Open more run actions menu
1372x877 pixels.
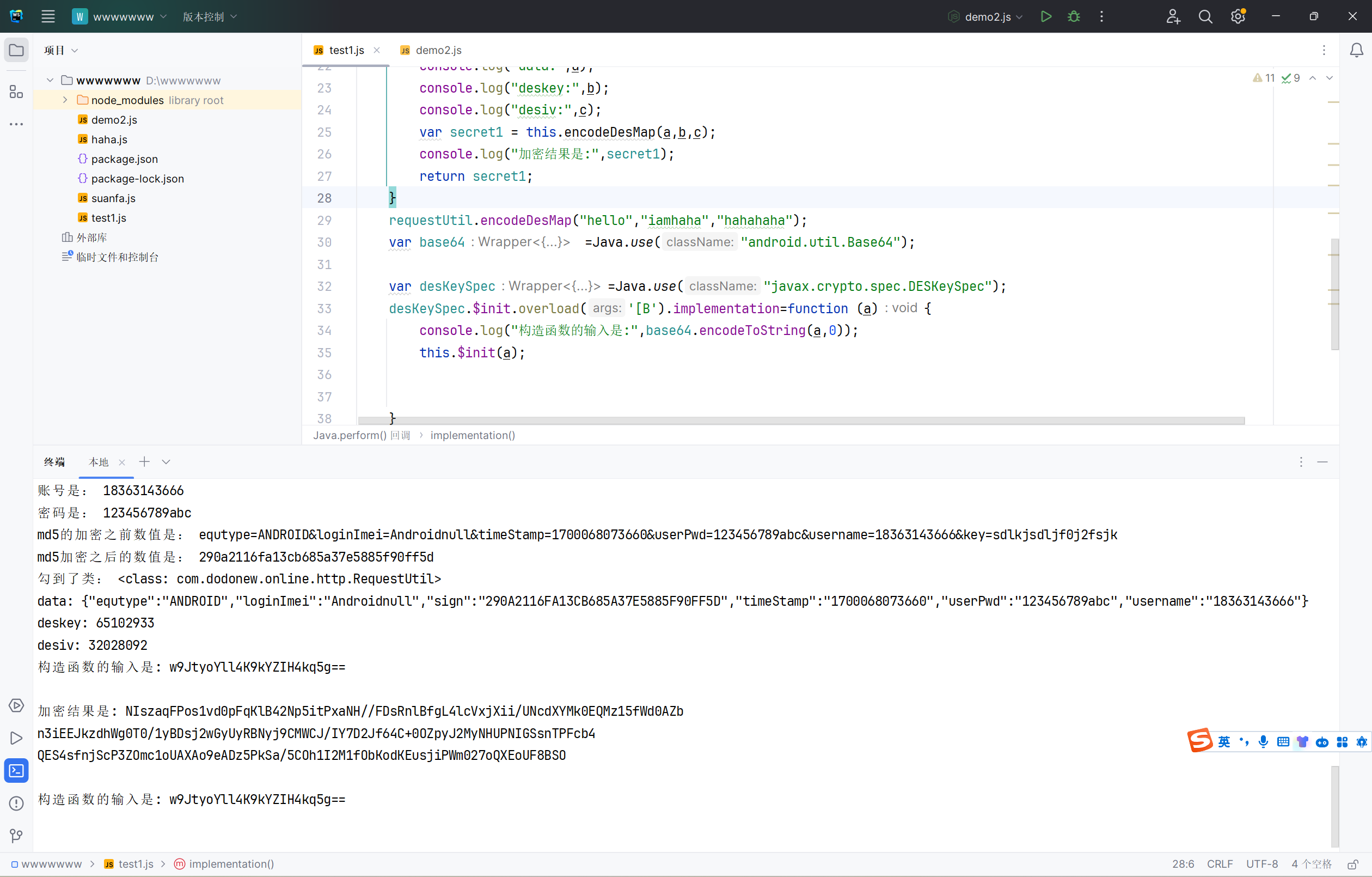(x=1101, y=16)
